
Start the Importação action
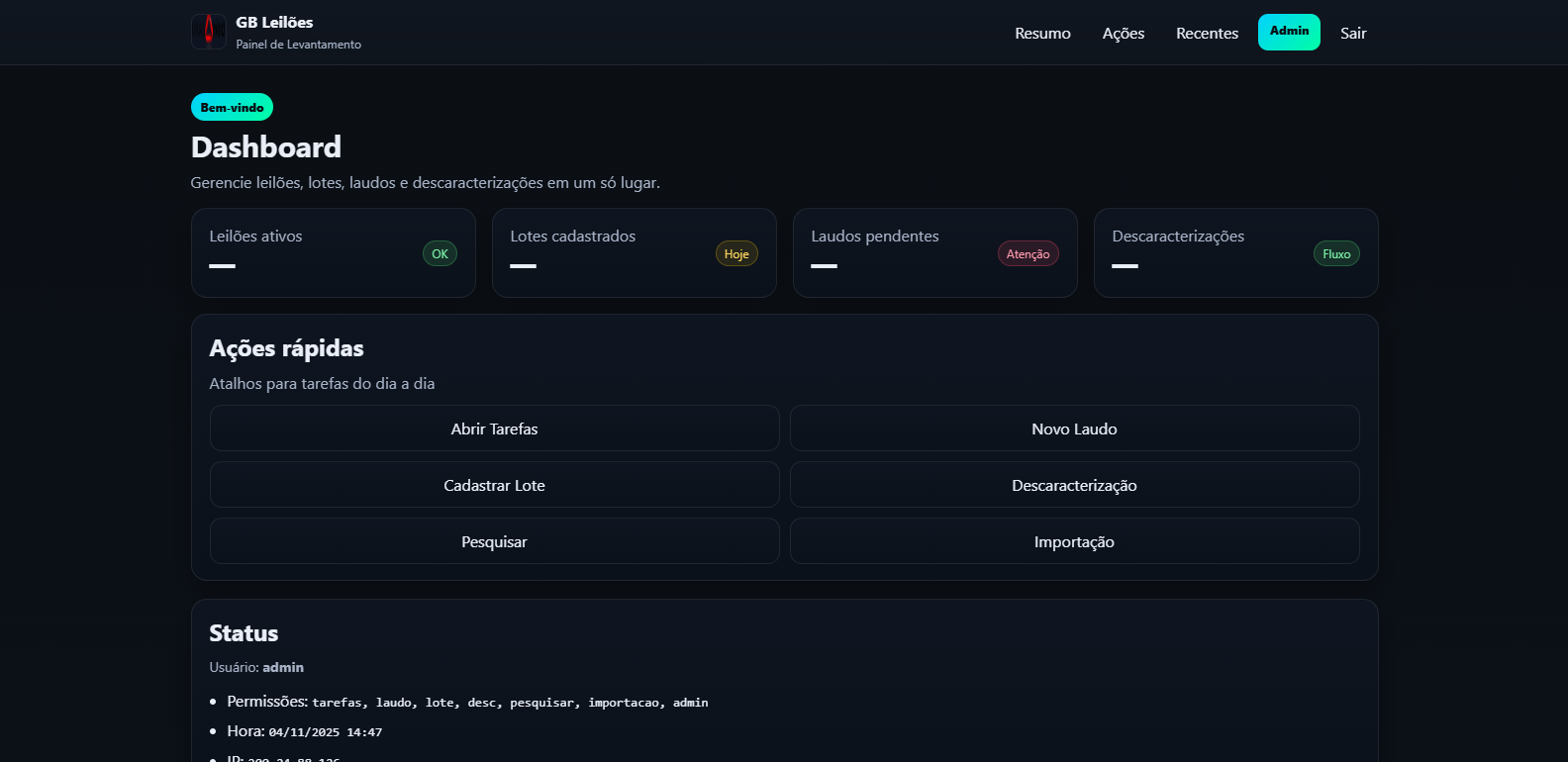click(1074, 541)
